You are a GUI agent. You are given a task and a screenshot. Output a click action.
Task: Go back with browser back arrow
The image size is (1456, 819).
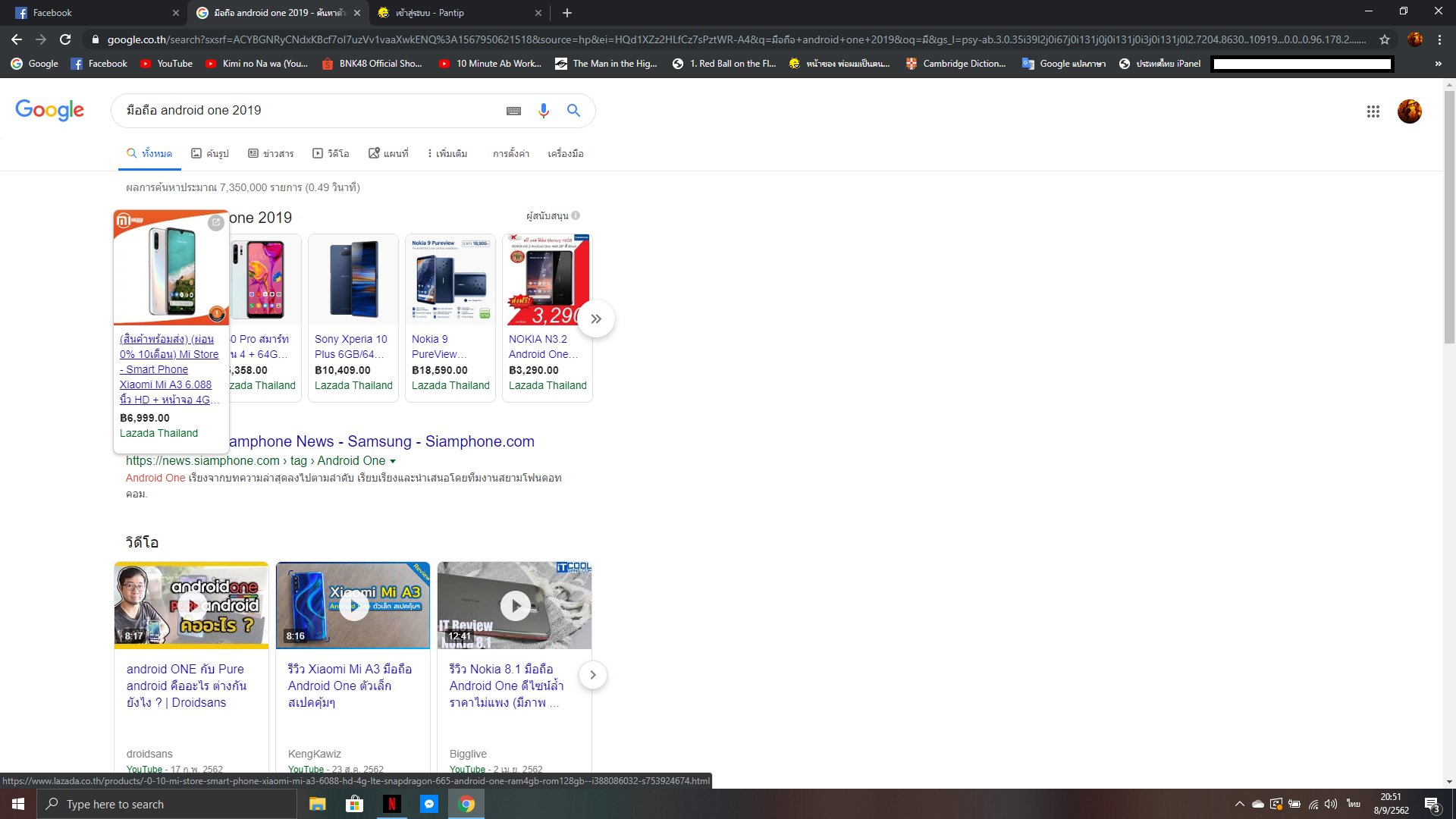pyautogui.click(x=17, y=39)
